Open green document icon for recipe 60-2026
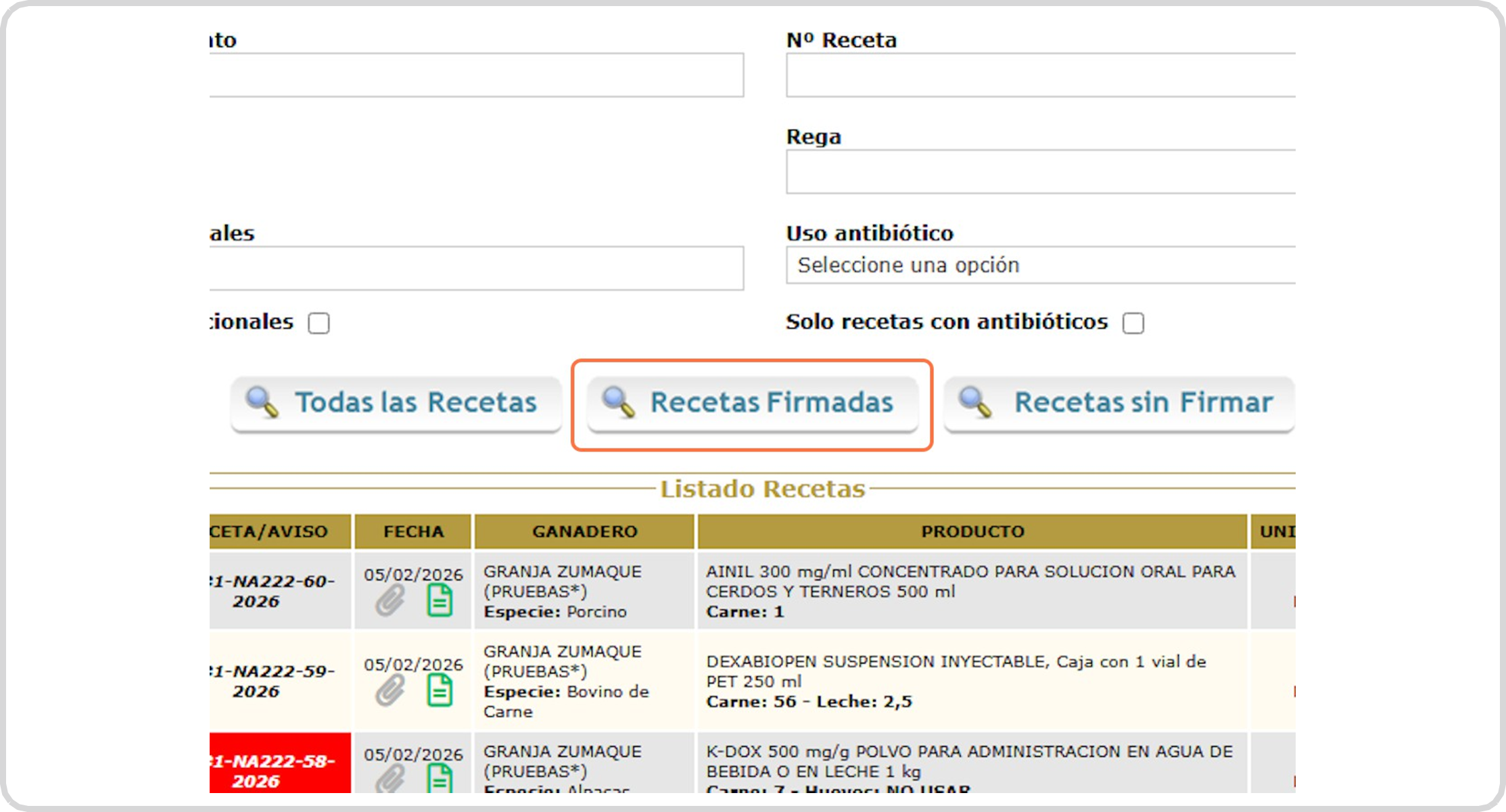The width and height of the screenshot is (1506, 812). coord(440,600)
